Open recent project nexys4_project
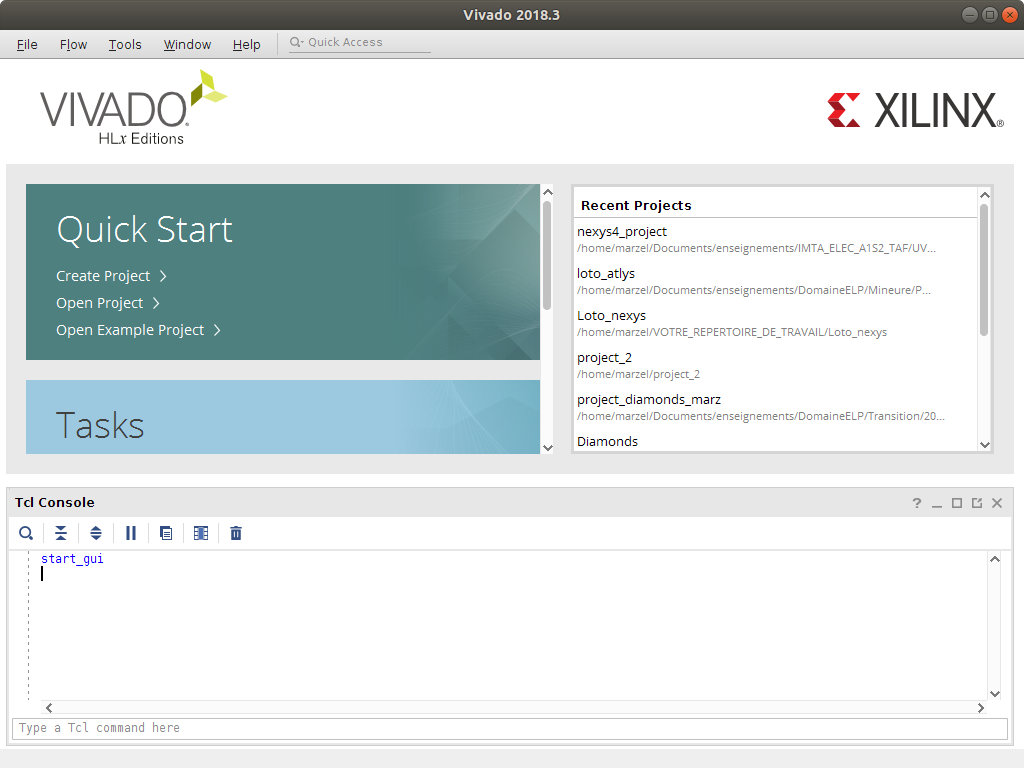This screenshot has width=1024, height=768. pos(622,231)
